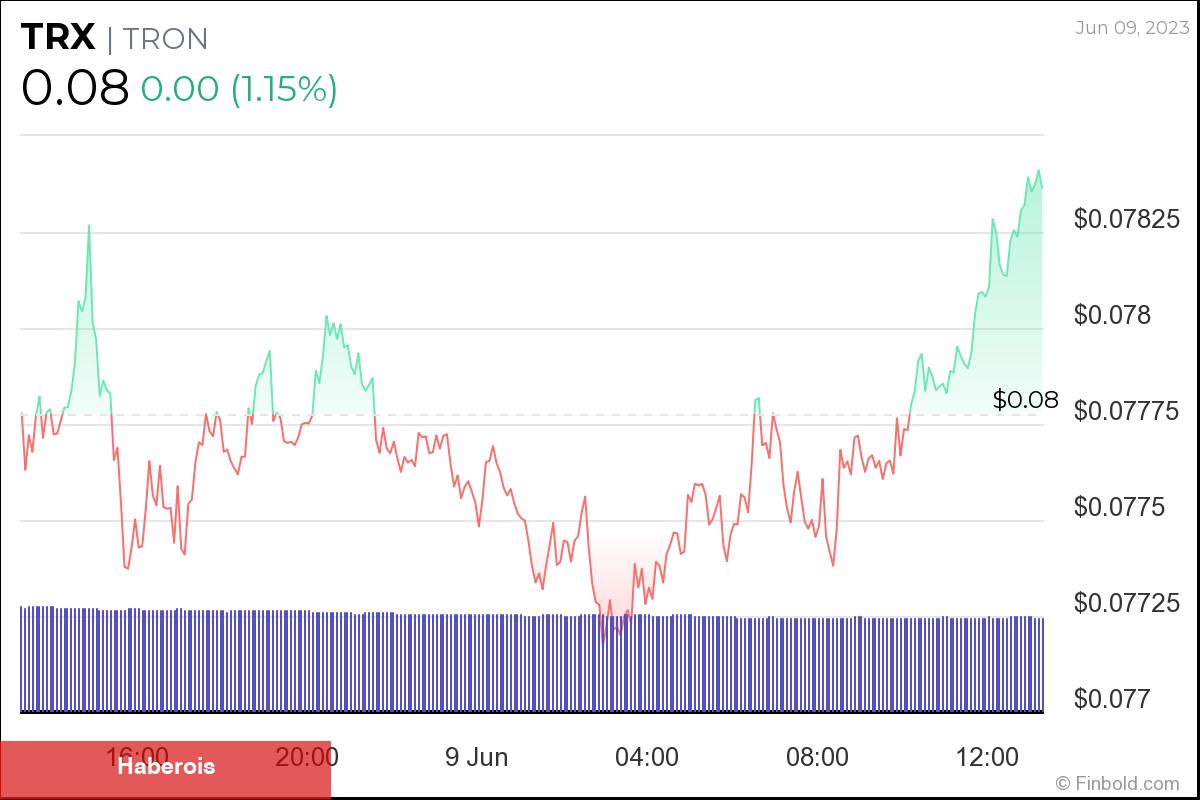This screenshot has height=800, width=1200.
Task: Click the TRON coin name
Action: click(164, 39)
